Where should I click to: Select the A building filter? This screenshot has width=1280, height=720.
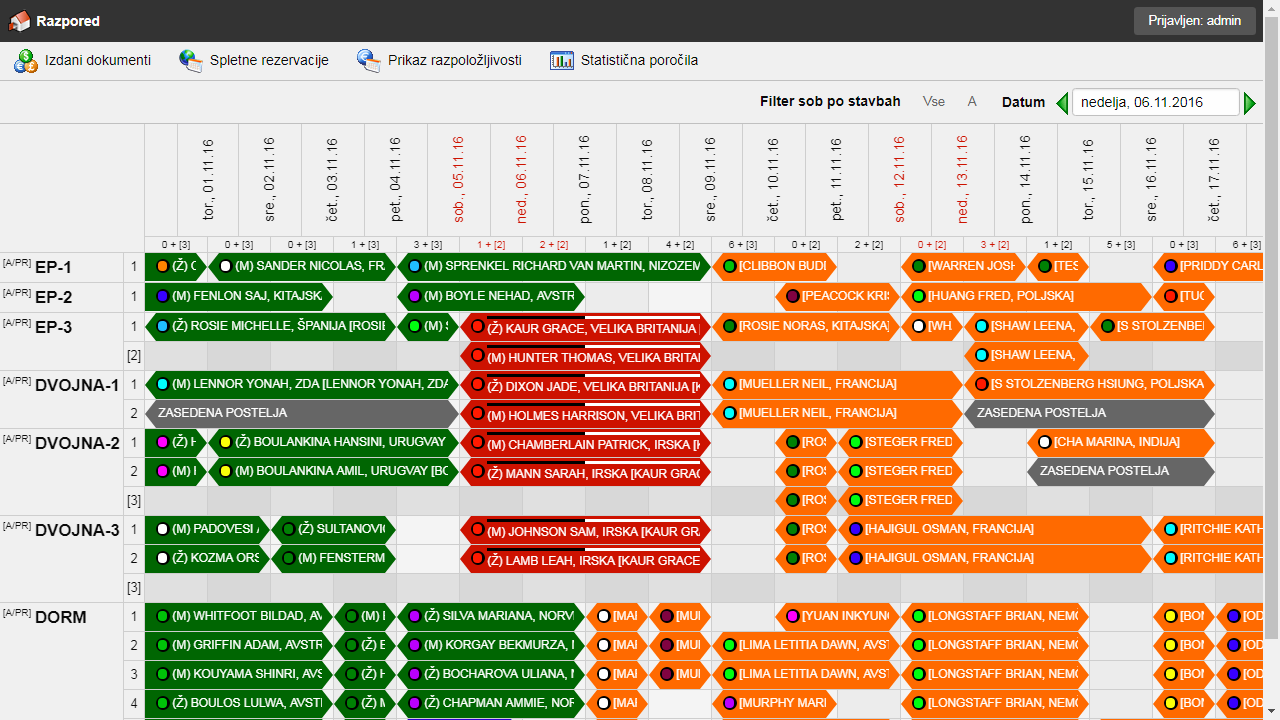[x=972, y=102]
